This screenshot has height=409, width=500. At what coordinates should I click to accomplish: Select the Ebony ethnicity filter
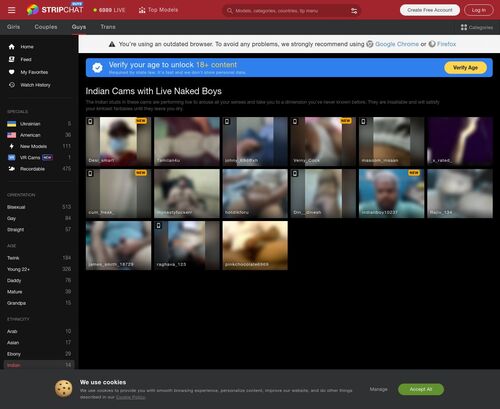pos(39,354)
